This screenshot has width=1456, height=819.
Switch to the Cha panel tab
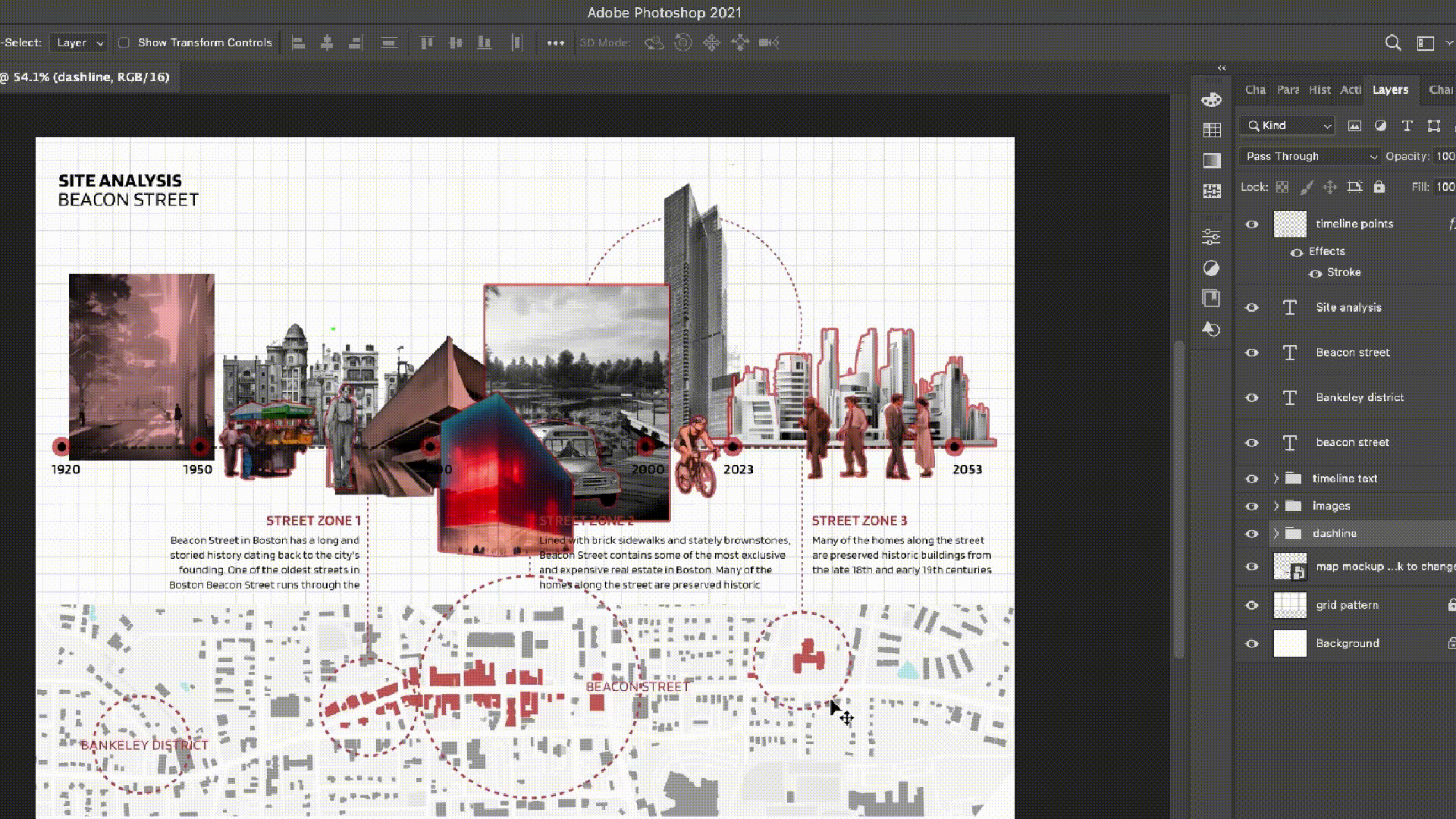(1255, 89)
